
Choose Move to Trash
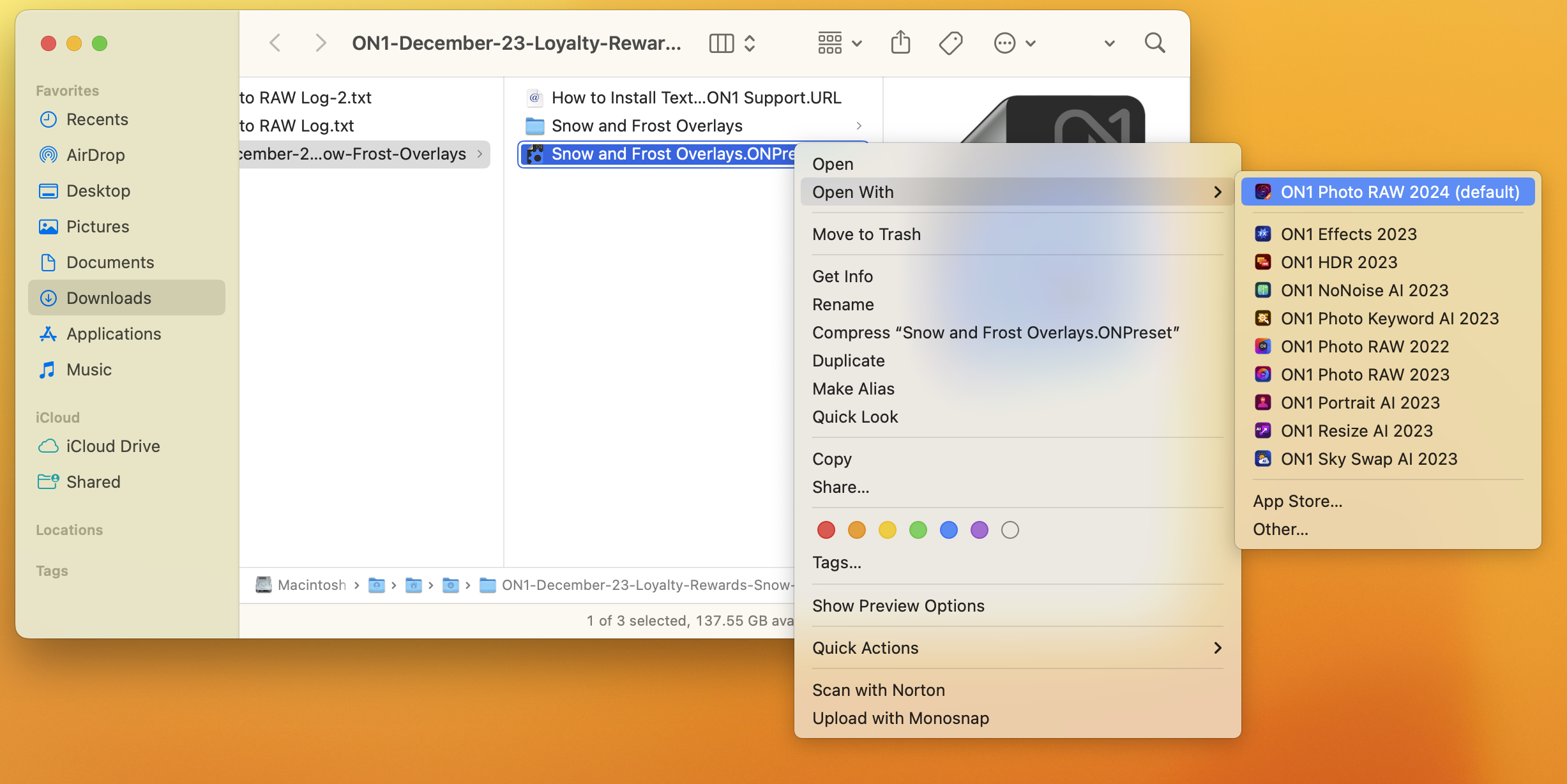[1017, 234]
